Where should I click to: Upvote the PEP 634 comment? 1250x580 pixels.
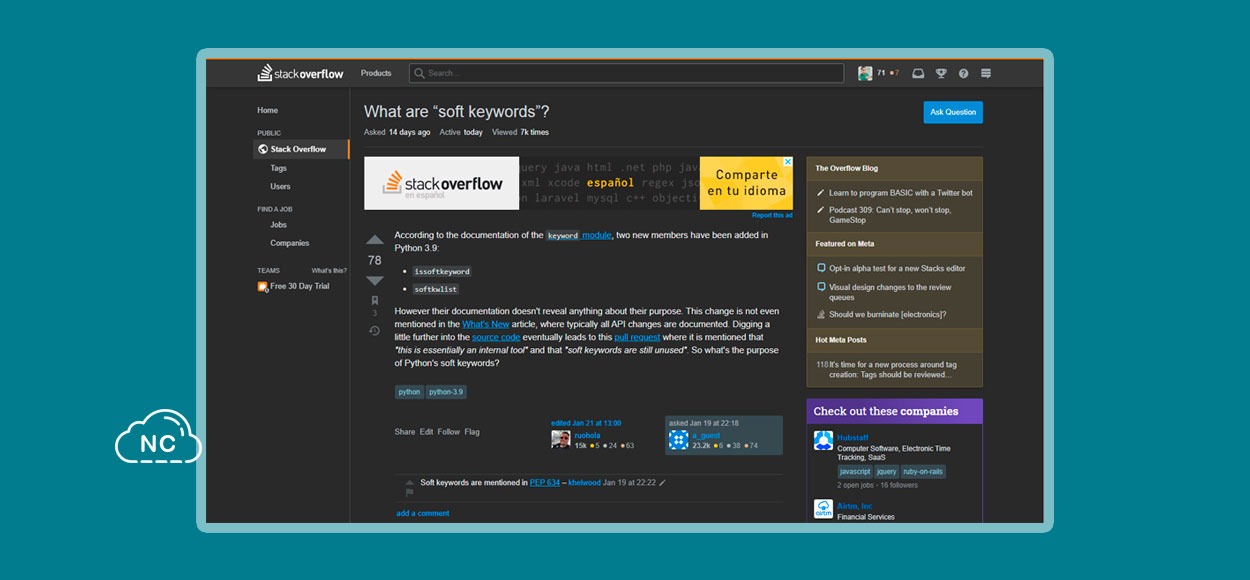coord(409,482)
